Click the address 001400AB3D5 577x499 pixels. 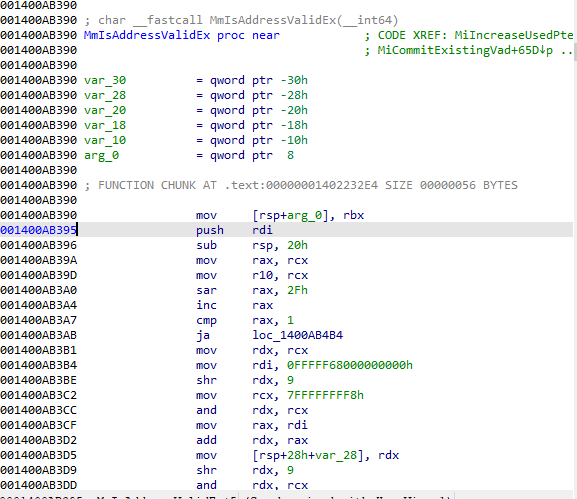[38, 456]
